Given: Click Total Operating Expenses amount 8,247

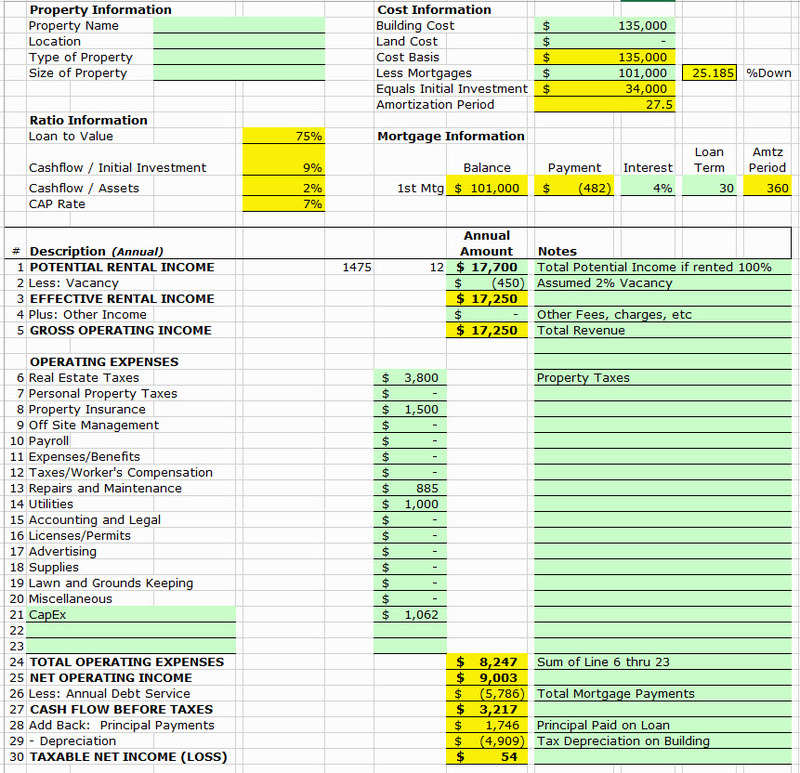Looking at the screenshot, I should (487, 662).
